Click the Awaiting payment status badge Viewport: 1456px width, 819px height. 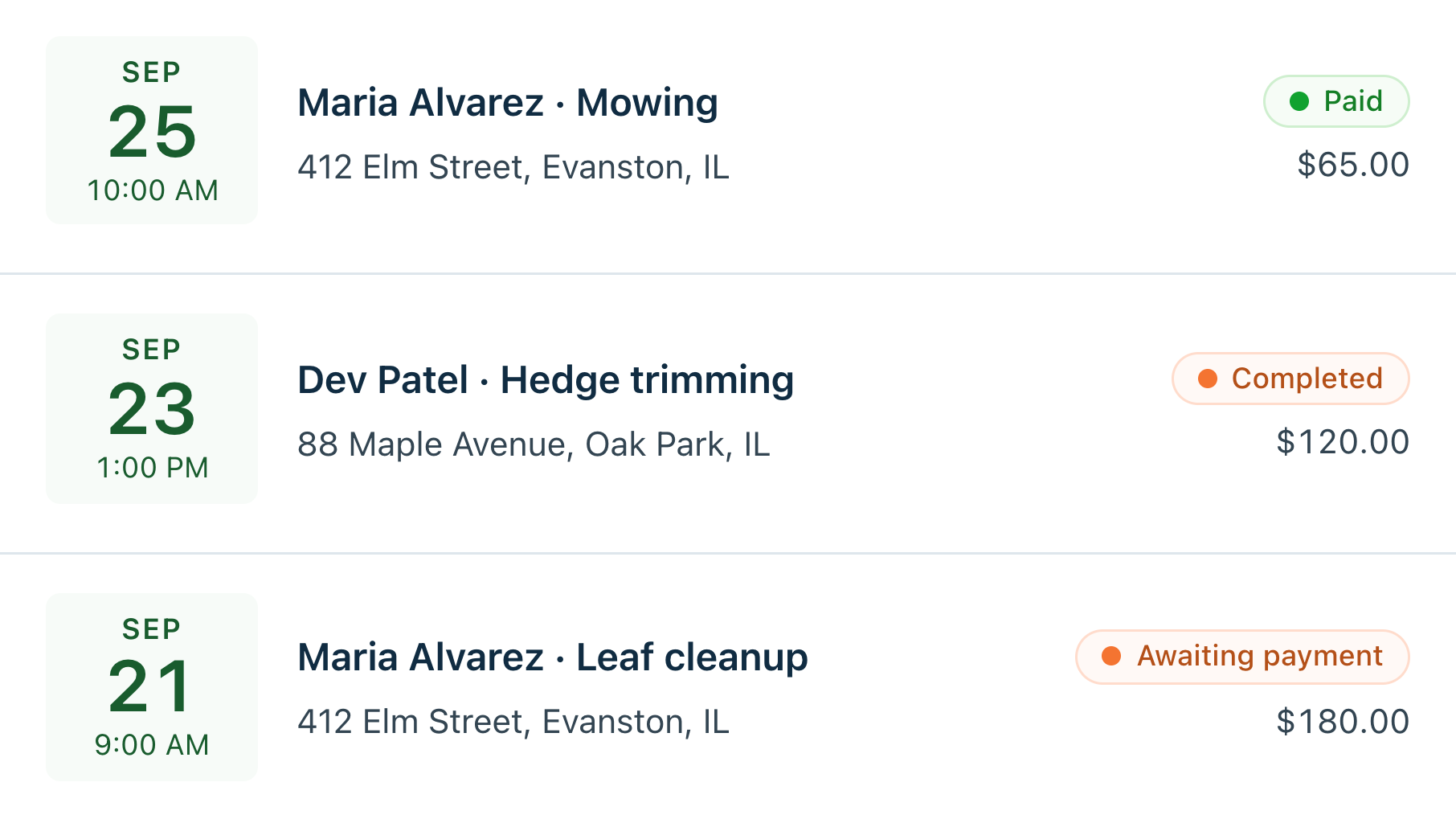(x=1242, y=657)
